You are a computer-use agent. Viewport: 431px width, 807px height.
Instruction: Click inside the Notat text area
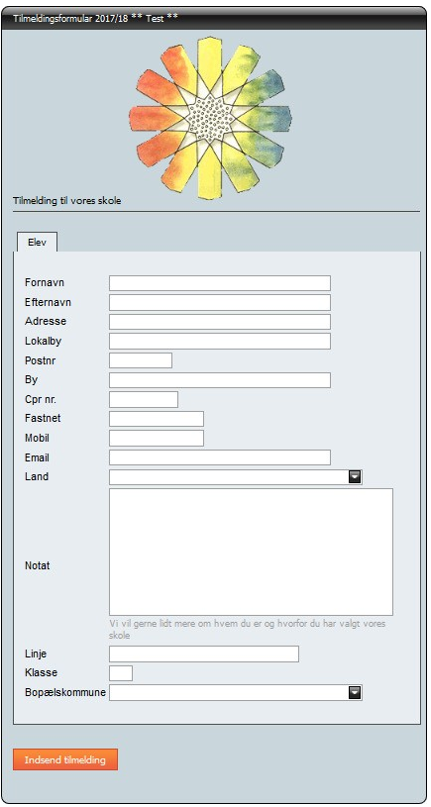251,552
